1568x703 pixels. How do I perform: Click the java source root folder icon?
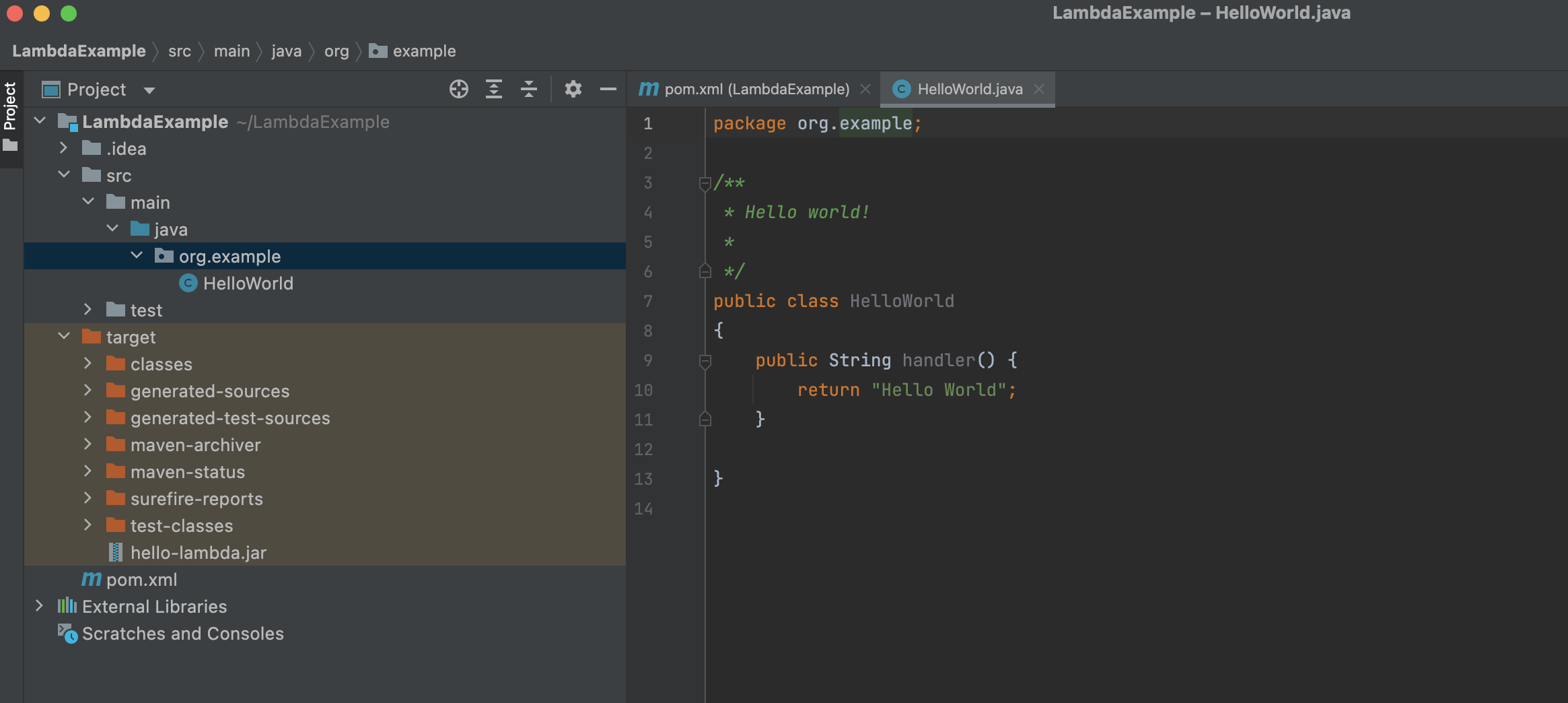tap(140, 229)
